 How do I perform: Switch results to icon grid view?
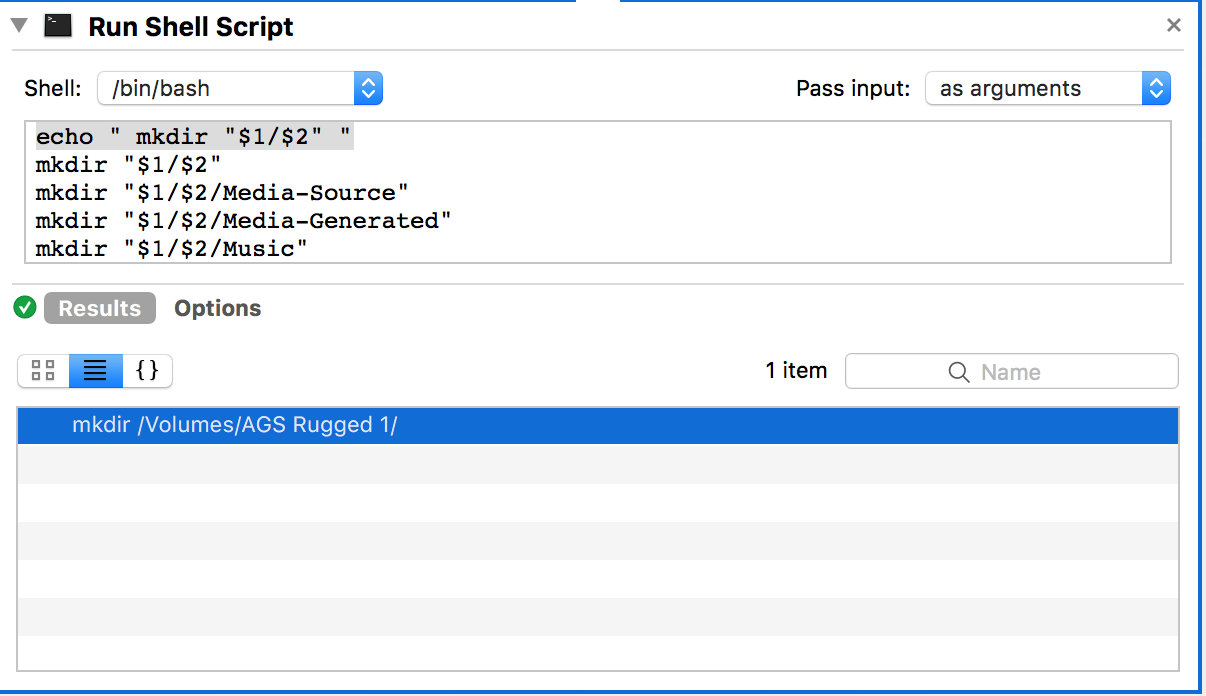(43, 371)
